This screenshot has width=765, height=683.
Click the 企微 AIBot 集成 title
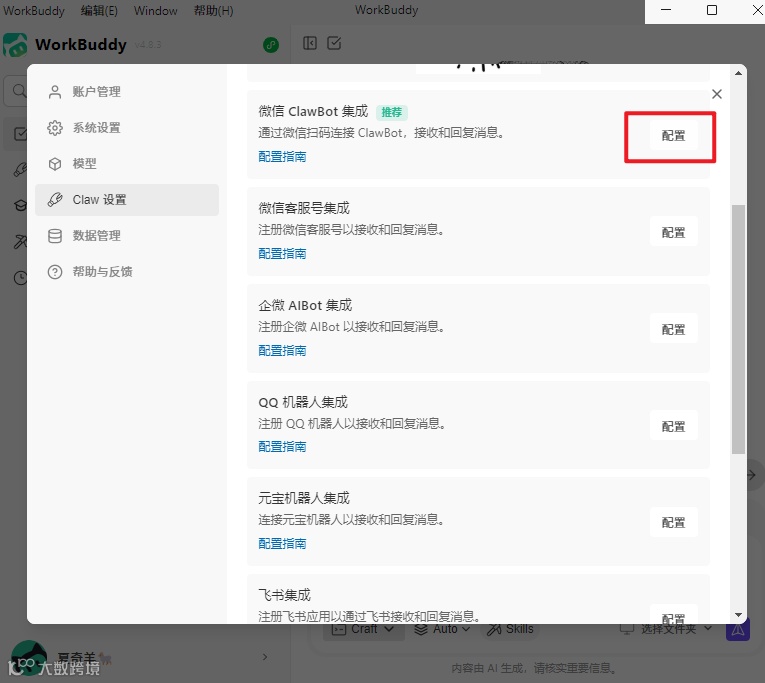click(x=305, y=305)
